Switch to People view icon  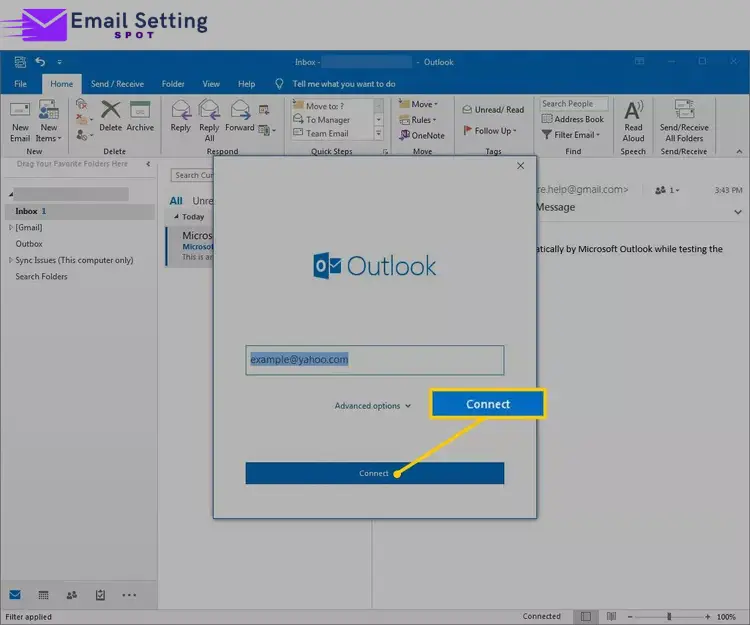pos(72,595)
